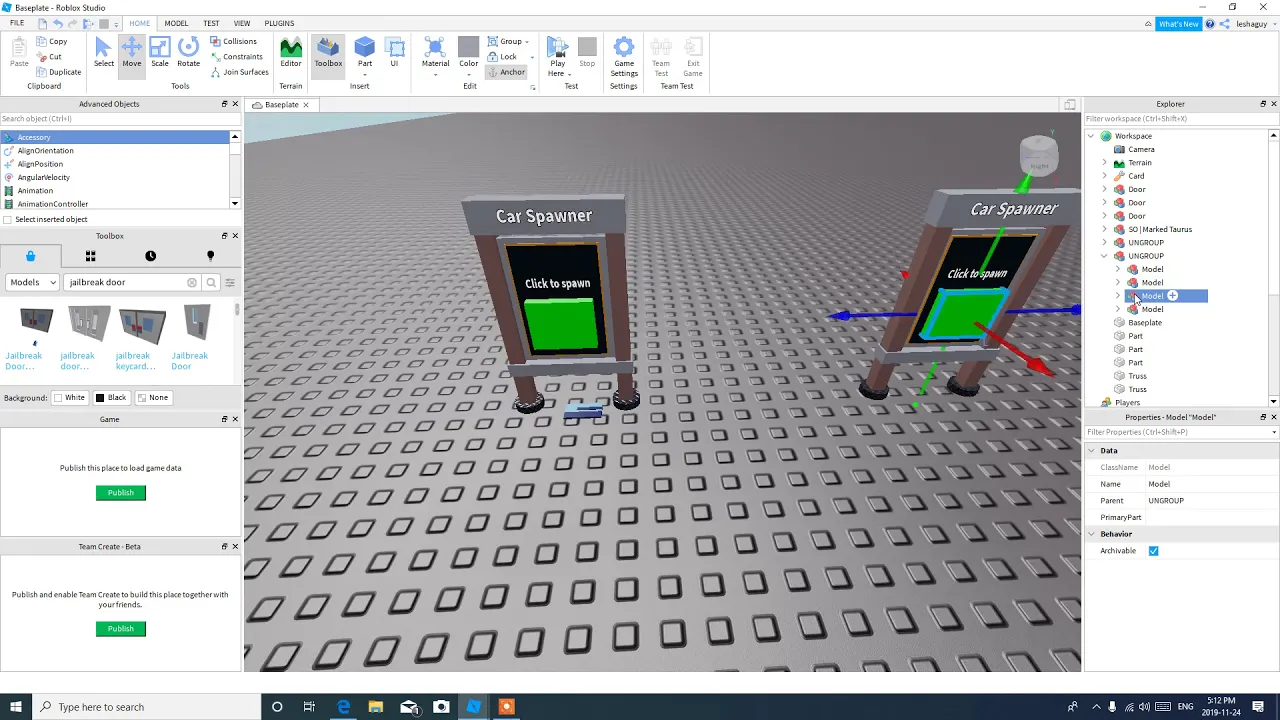
Task: Select the Baseplate document tab
Action: click(x=282, y=105)
